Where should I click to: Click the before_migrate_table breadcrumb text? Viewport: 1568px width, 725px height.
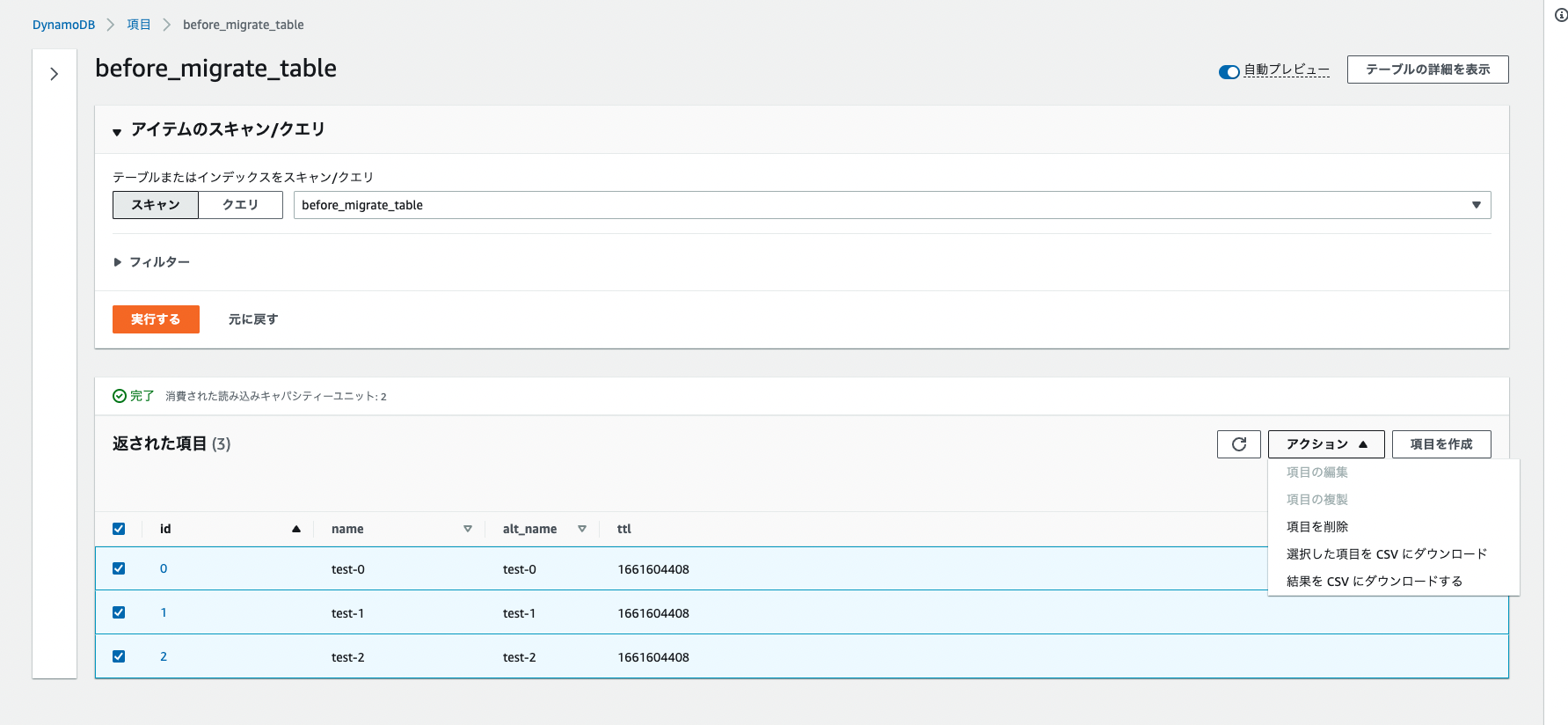[244, 25]
